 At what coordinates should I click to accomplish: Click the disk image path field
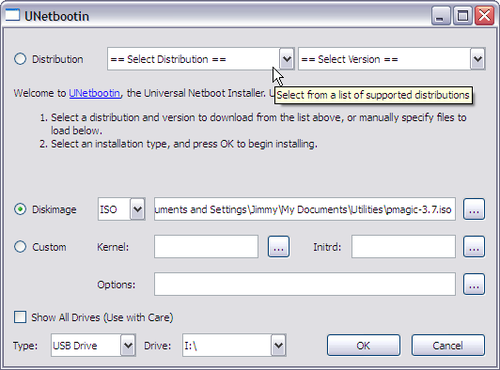point(305,209)
